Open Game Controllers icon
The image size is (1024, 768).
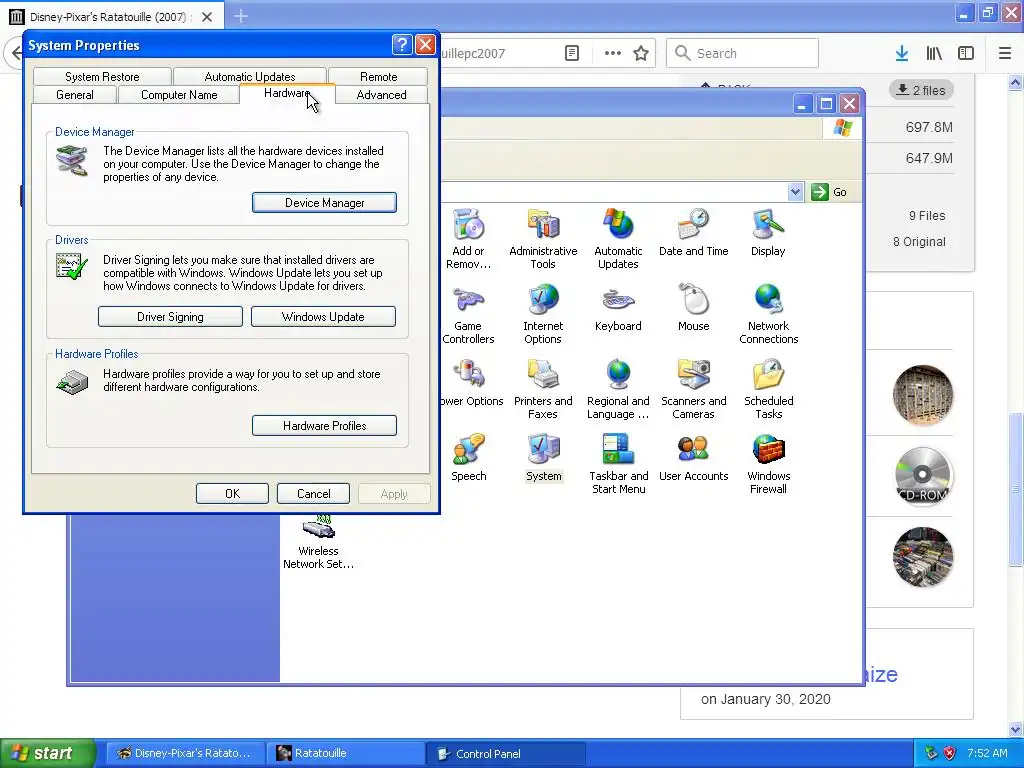pos(468,313)
